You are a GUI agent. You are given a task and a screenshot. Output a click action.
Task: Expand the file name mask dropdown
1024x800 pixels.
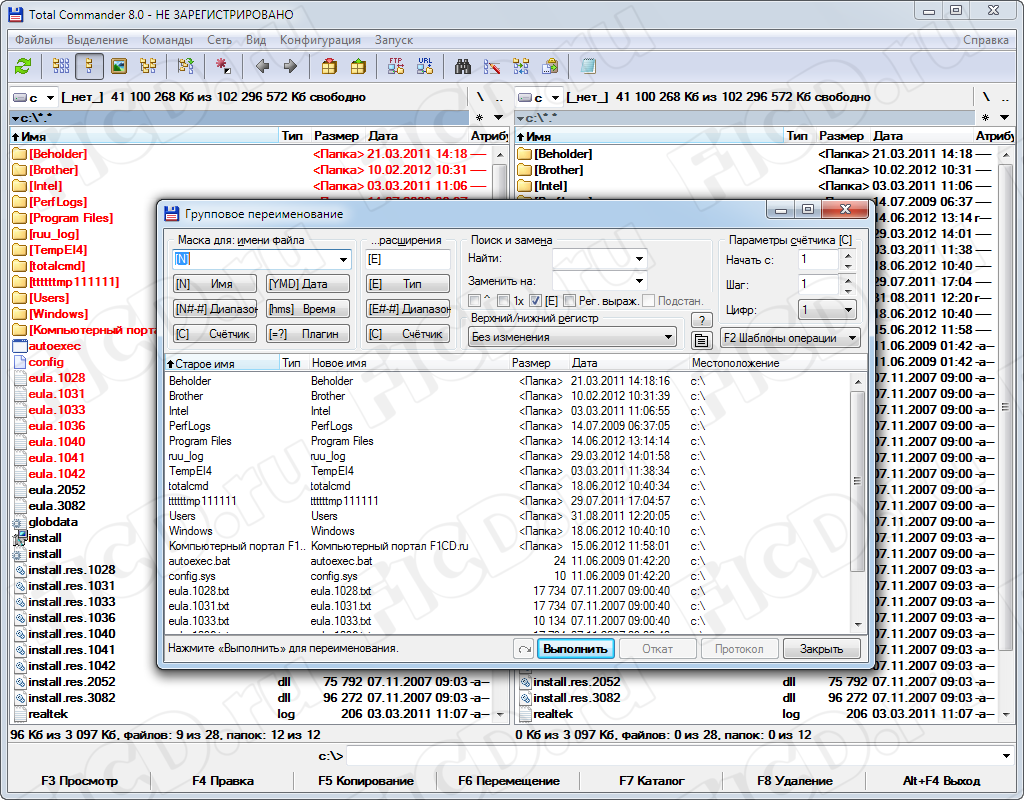[344, 259]
